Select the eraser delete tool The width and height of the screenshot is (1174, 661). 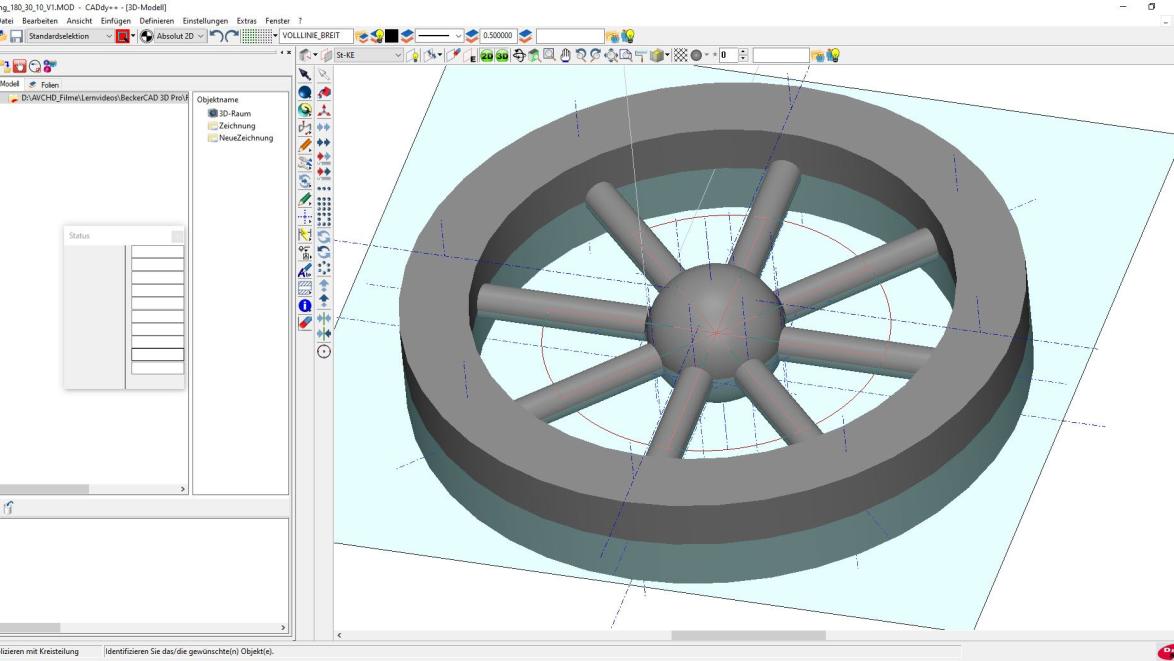coord(306,322)
